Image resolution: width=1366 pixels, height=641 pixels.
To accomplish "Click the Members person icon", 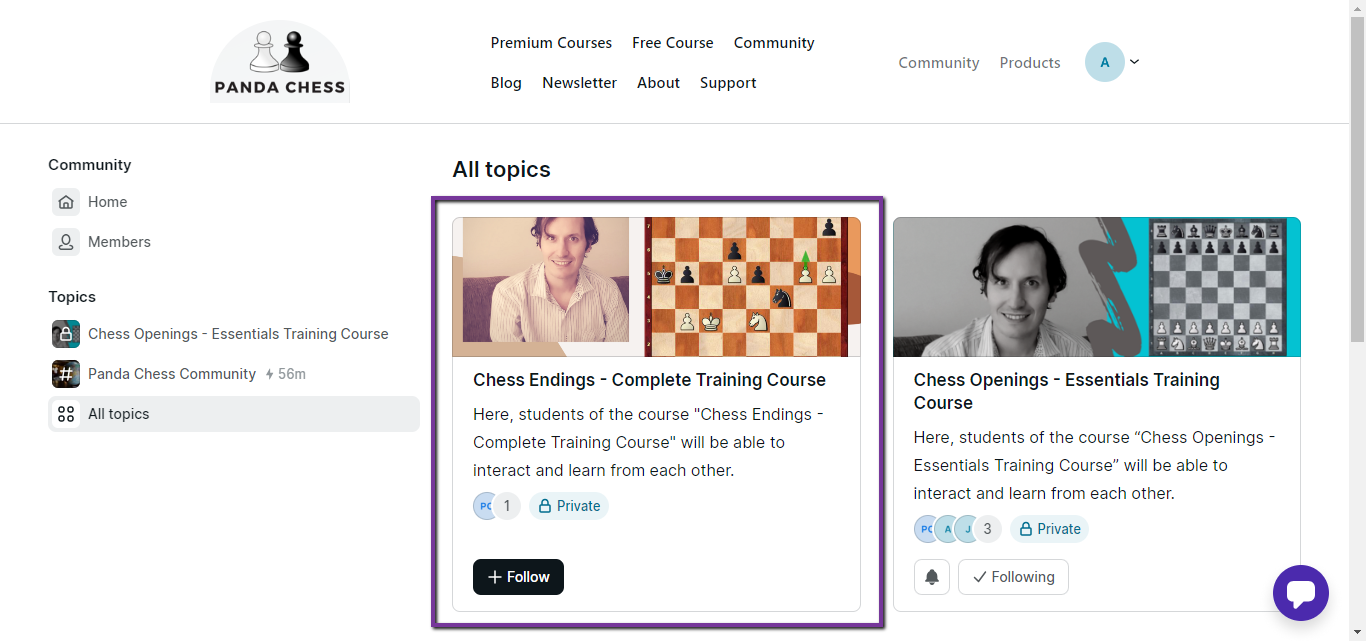I will (66, 242).
